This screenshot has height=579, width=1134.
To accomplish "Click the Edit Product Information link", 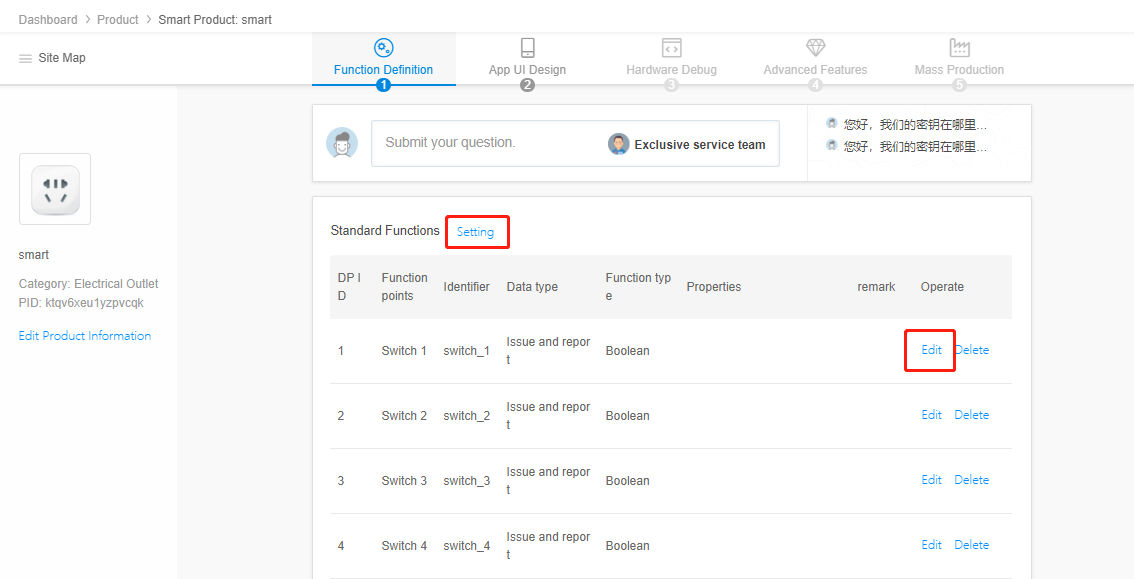I will 85,336.
